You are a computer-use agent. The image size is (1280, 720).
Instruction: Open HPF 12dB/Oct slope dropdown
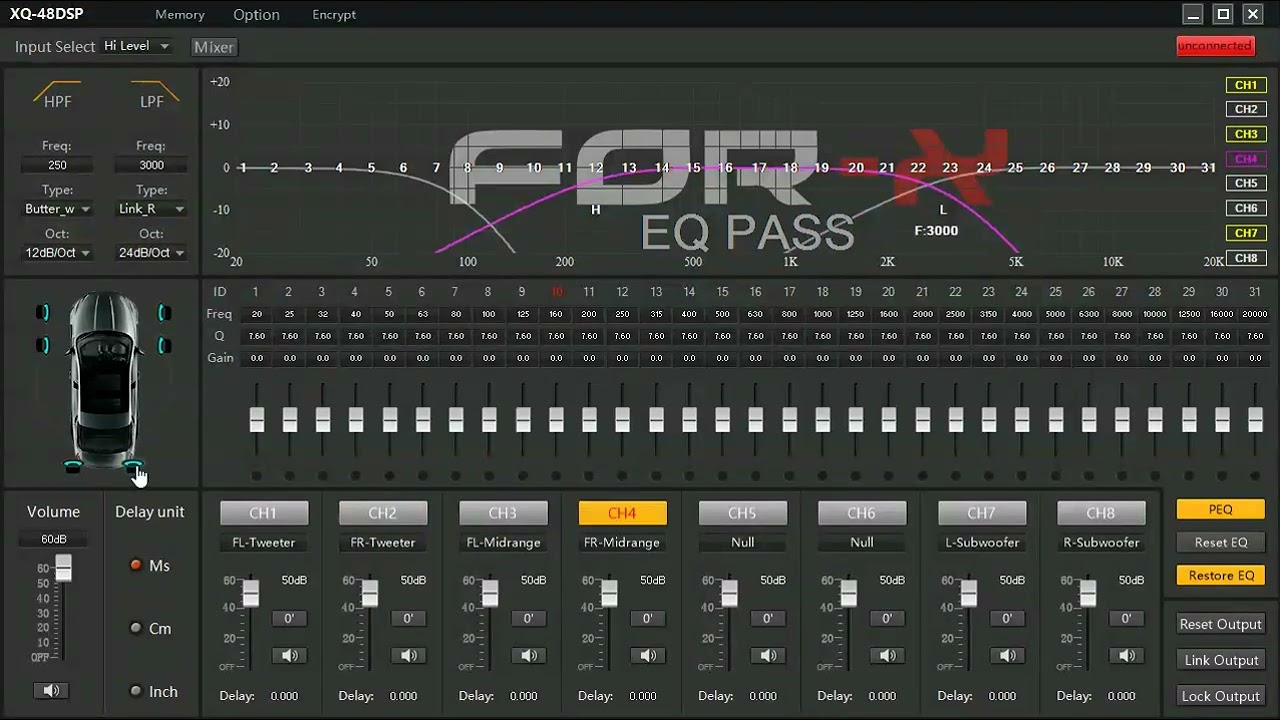[57, 253]
